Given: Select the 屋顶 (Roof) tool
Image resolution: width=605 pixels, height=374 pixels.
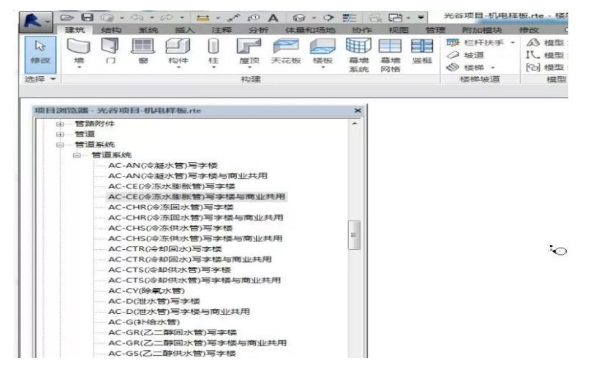Looking at the screenshot, I should click(249, 52).
